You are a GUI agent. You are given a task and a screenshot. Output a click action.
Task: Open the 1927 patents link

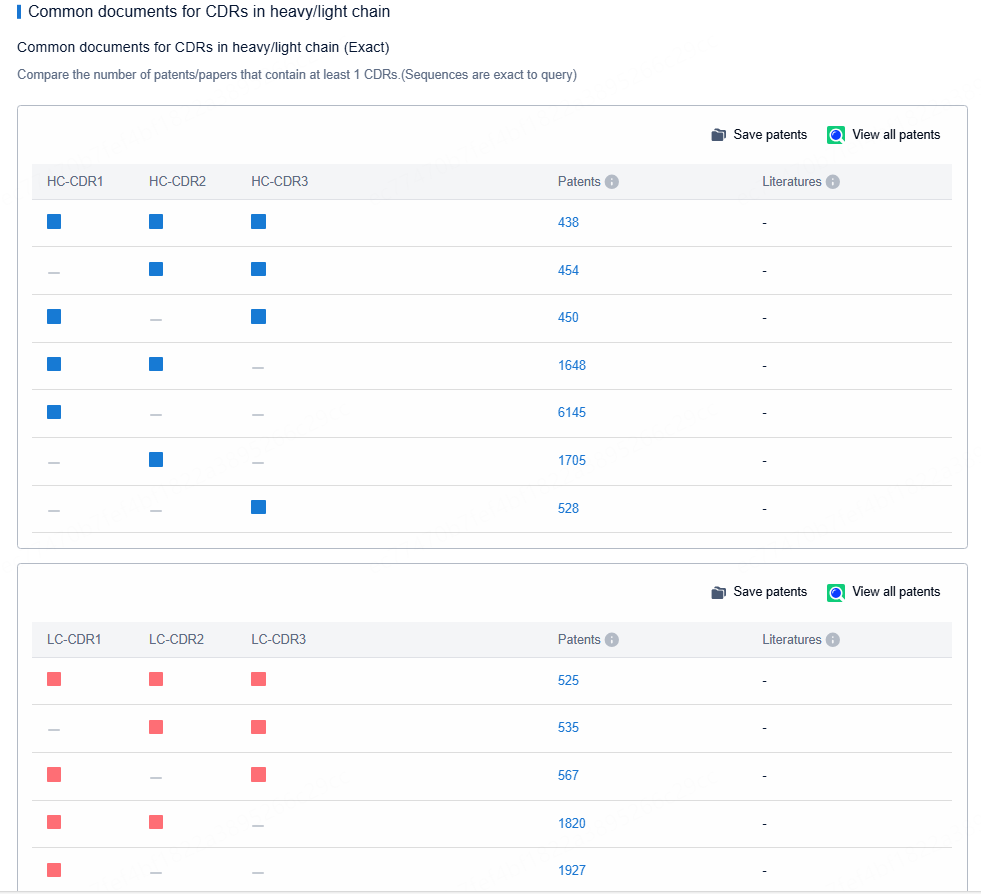click(571, 871)
